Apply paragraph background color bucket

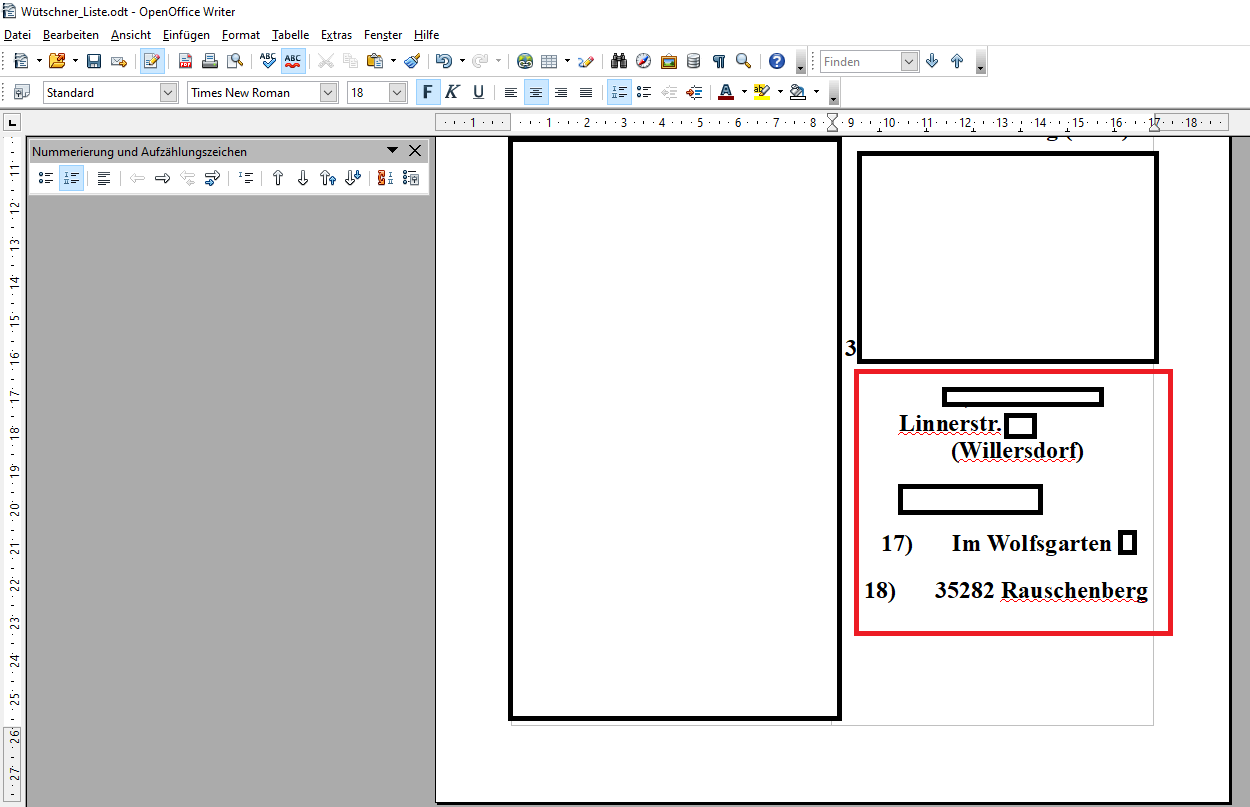pos(798,92)
